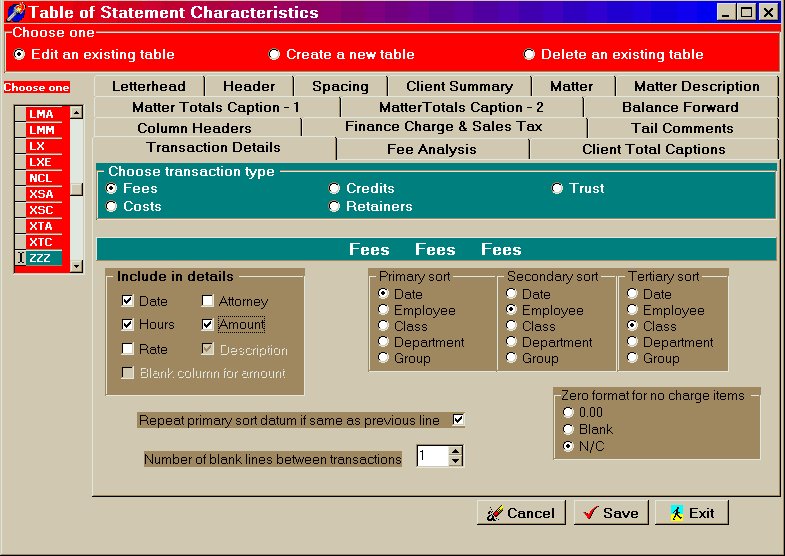Select Department as primary sort
Screen dimensions: 785x556
pyautogui.click(x=385, y=342)
